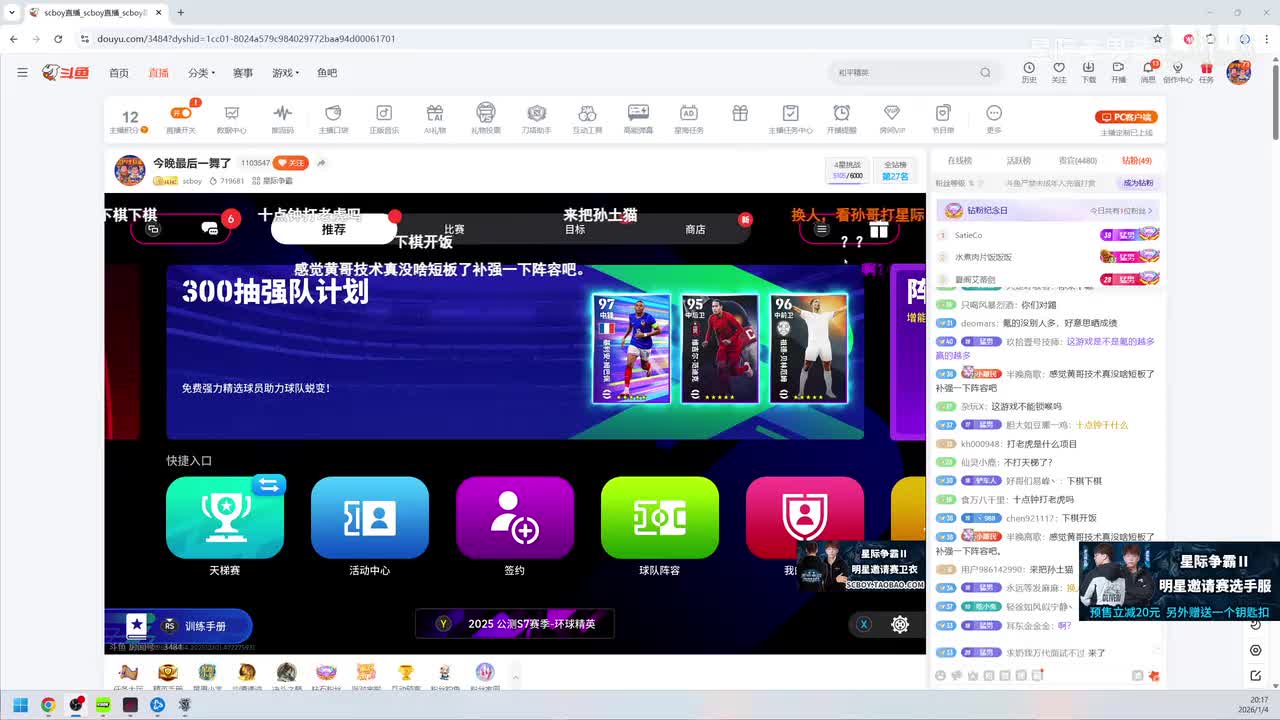Switch to the 贵宾(4480) tab

click(1078, 160)
